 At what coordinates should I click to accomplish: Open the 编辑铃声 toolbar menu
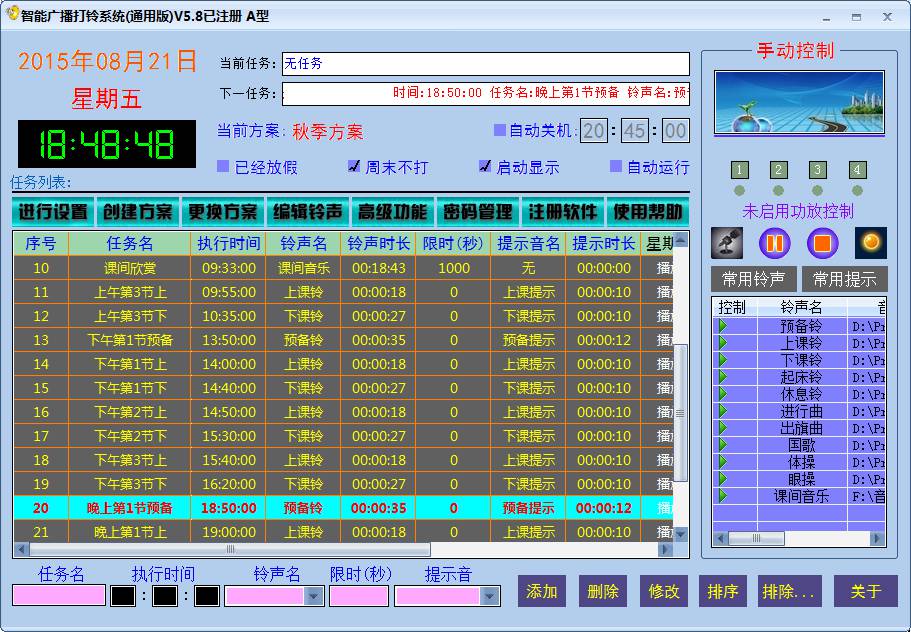(x=308, y=212)
